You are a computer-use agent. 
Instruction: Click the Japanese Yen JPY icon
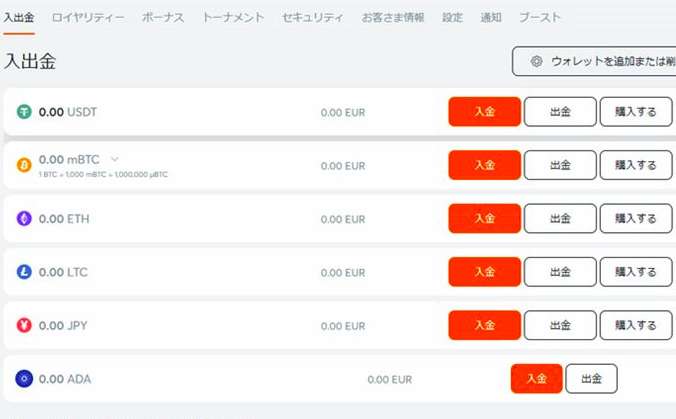click(24, 325)
